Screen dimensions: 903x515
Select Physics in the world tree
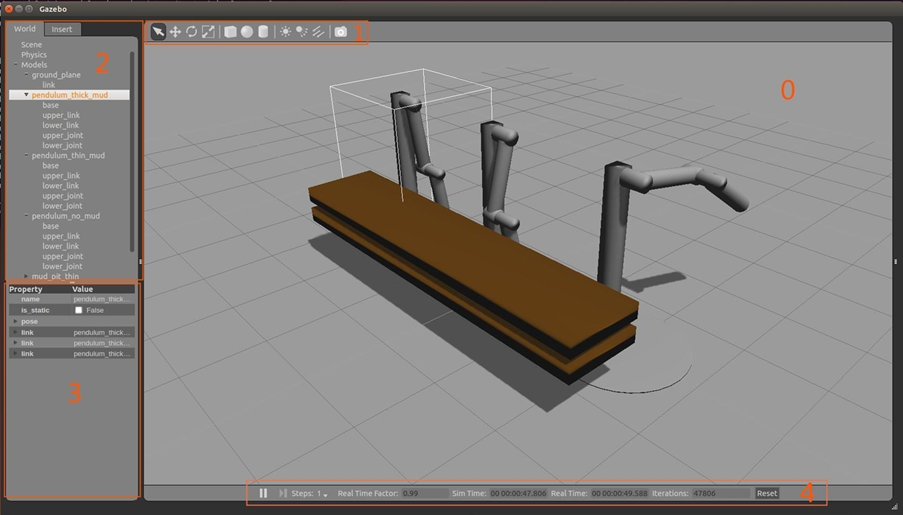point(34,55)
